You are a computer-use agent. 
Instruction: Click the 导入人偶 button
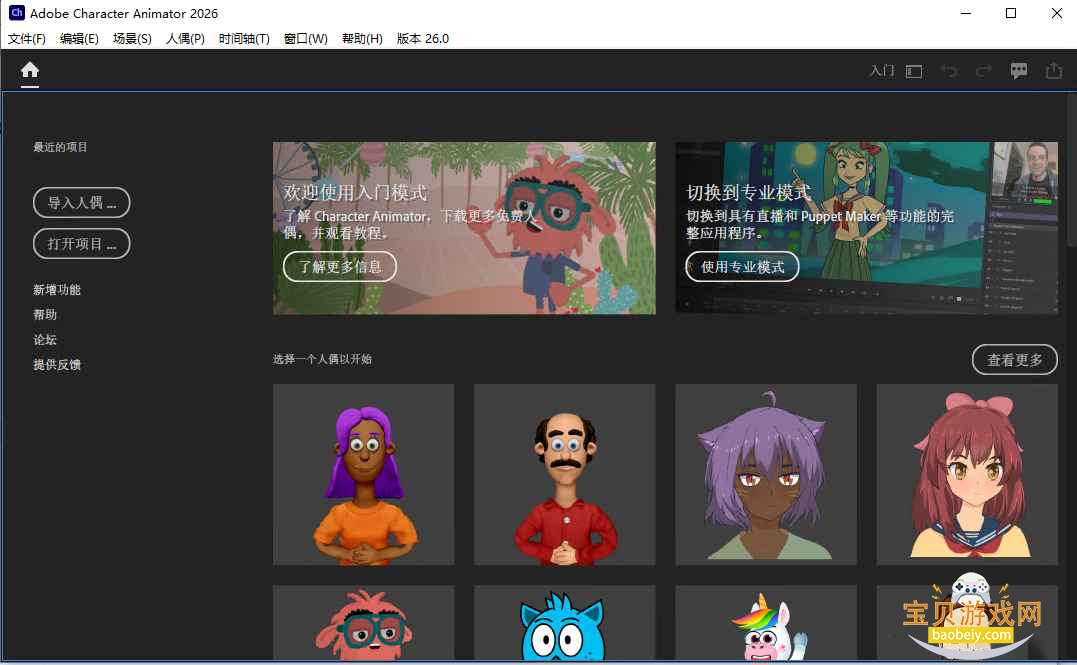[x=82, y=203]
